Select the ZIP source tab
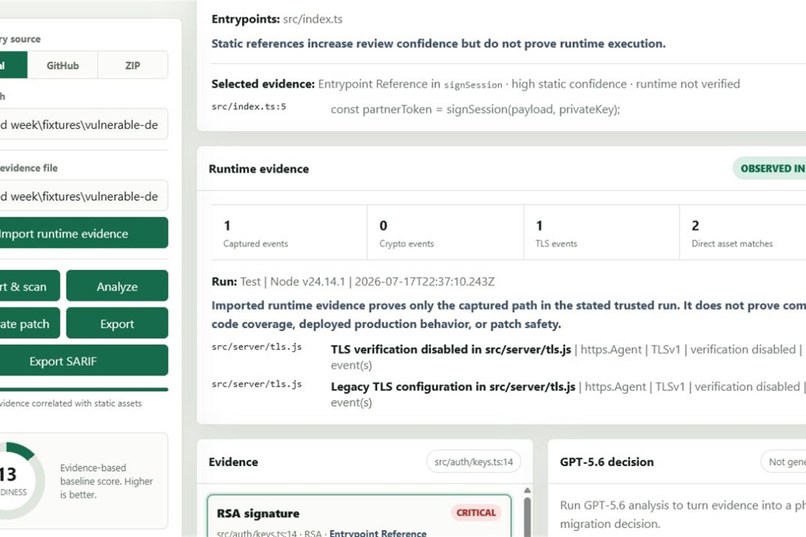Image resolution: width=806 pixels, height=537 pixels. click(x=133, y=65)
